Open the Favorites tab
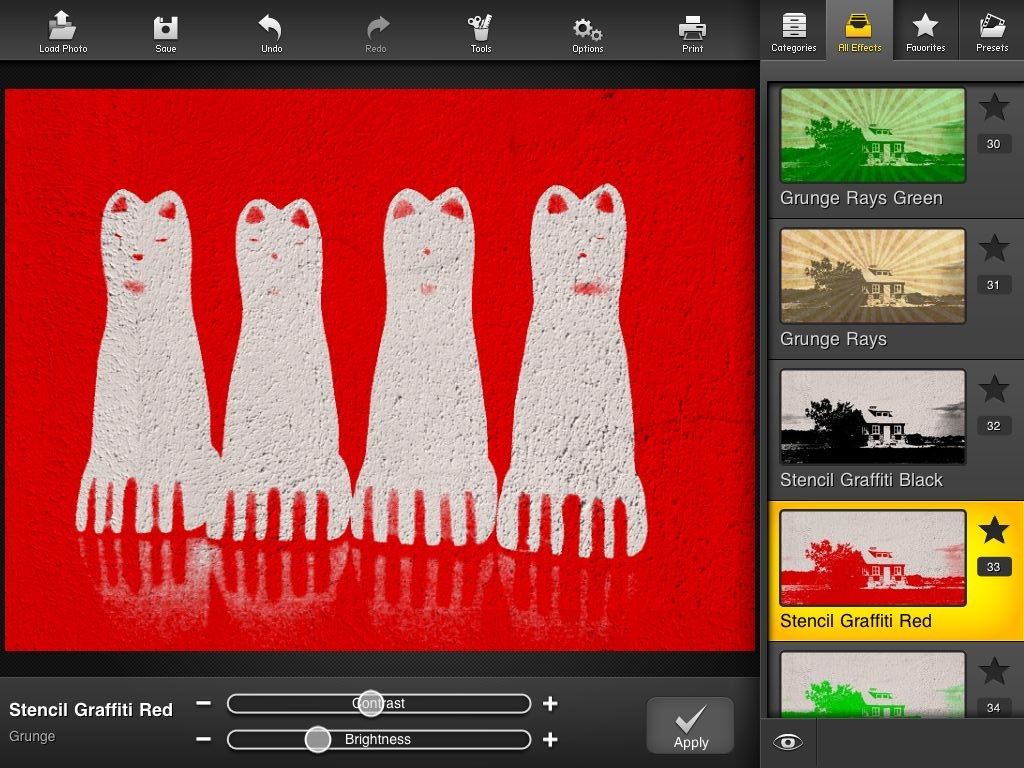 (x=925, y=30)
